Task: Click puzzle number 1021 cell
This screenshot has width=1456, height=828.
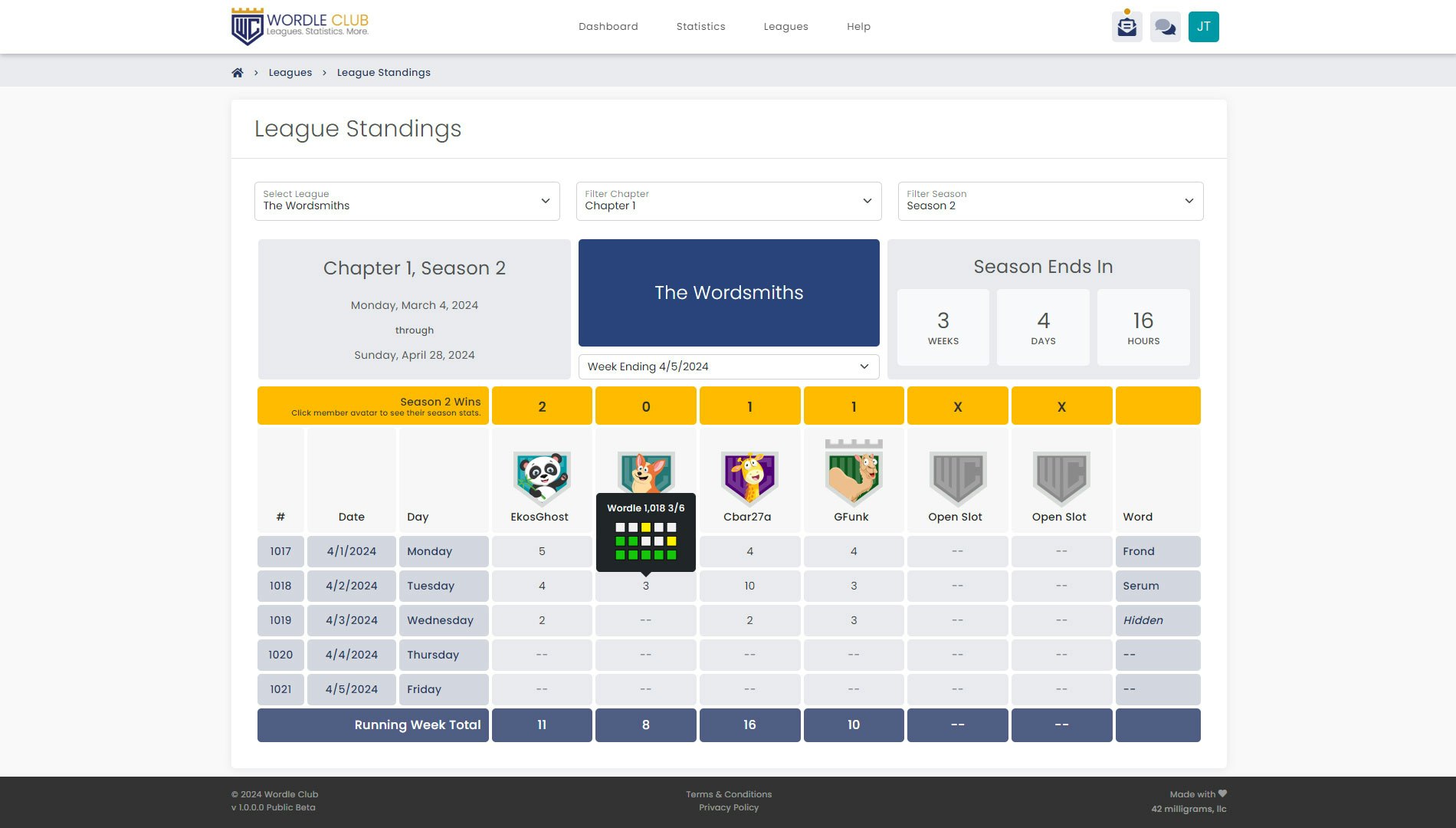Action: pyautogui.click(x=280, y=689)
